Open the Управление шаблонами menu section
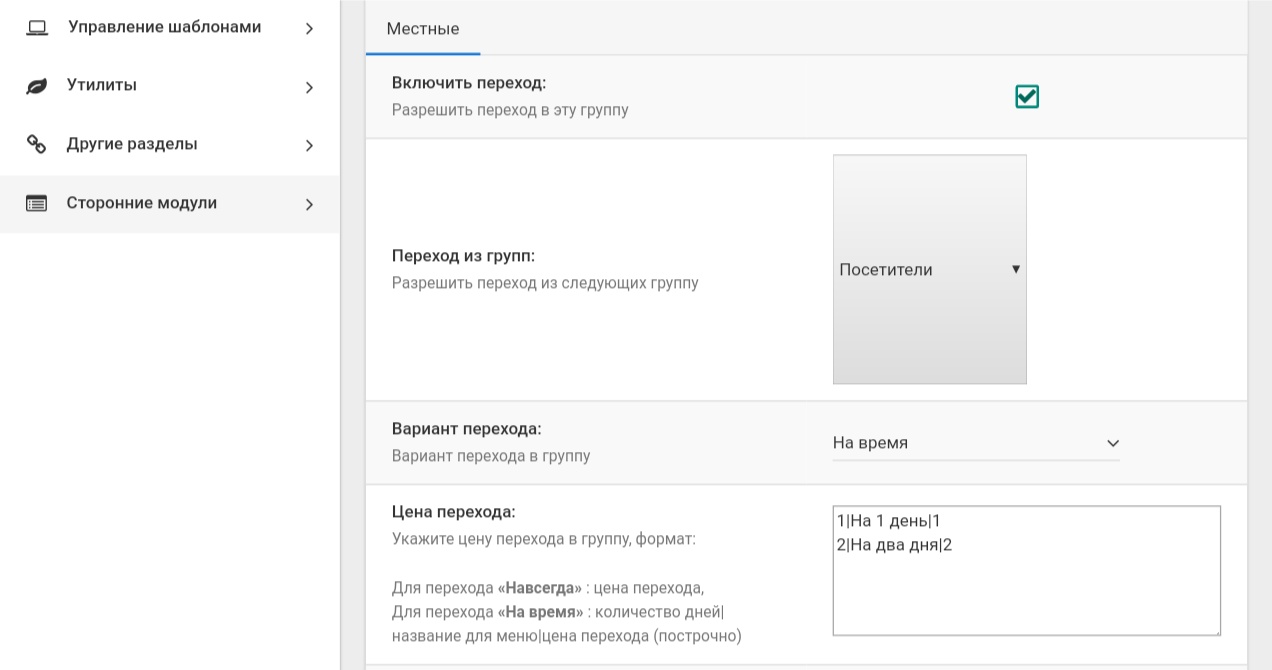 (x=164, y=27)
